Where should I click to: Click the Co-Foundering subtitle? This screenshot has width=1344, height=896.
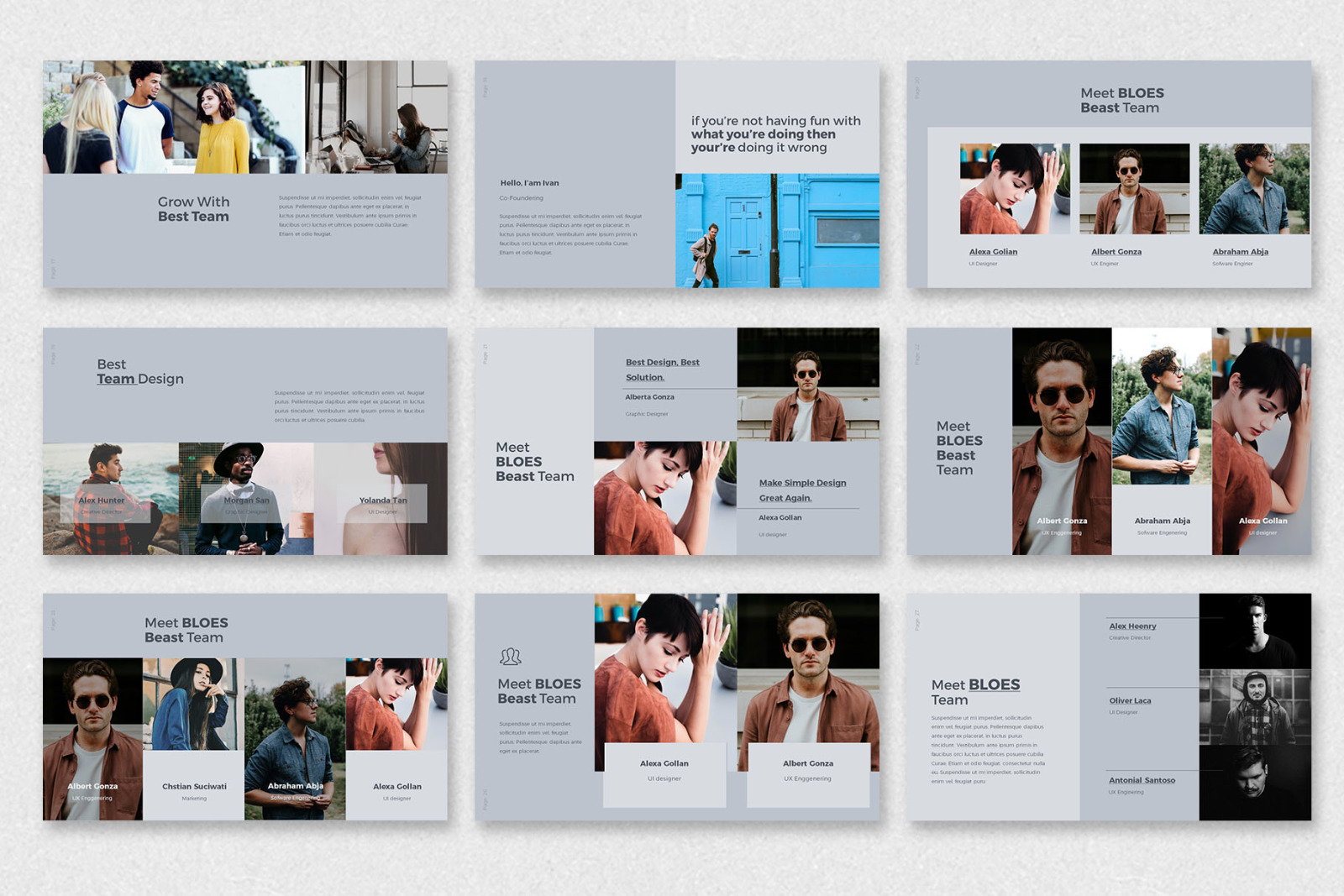click(x=521, y=198)
